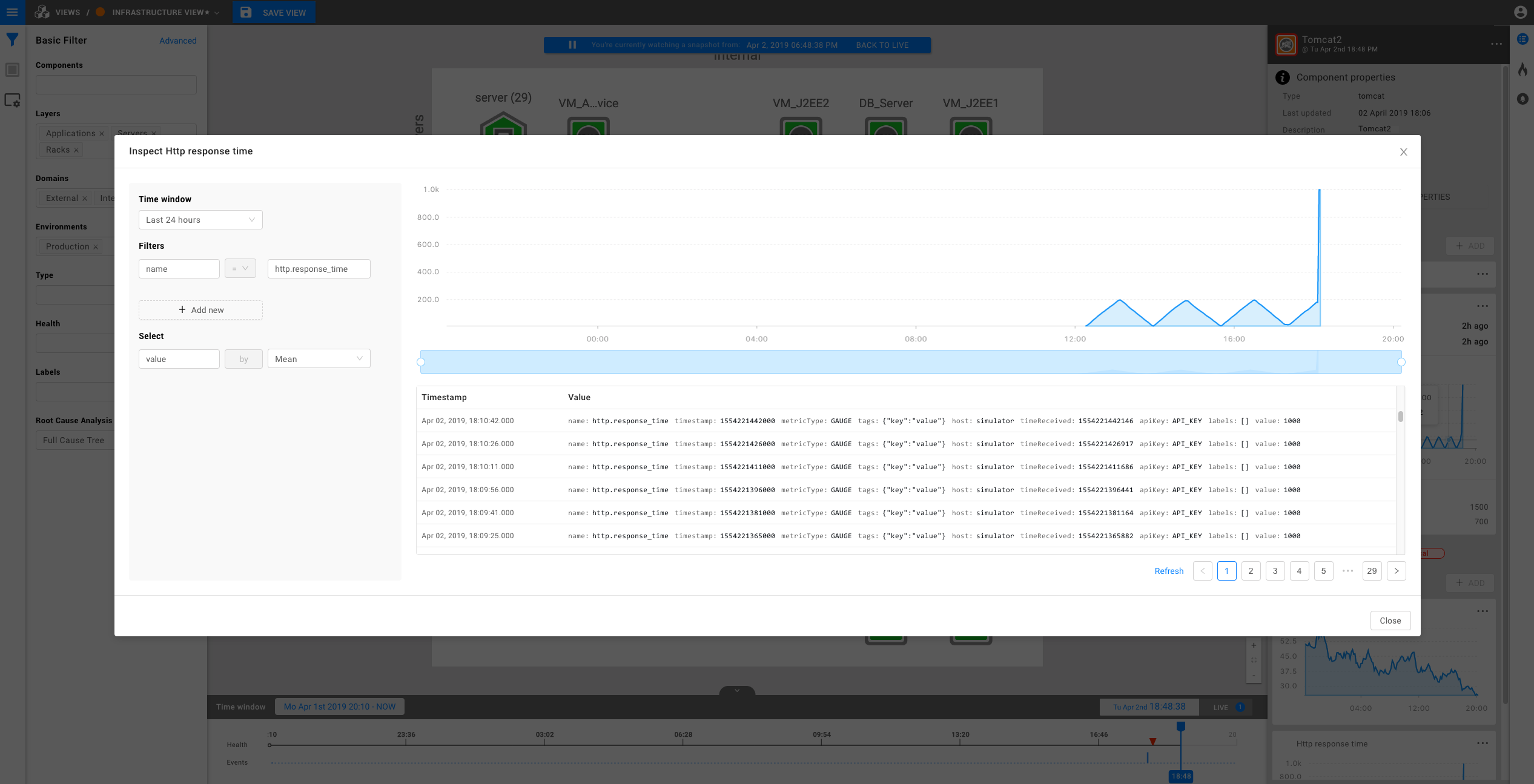Image resolution: width=1534 pixels, height=784 pixels.
Task: Remove the Production environment tag
Action: pyautogui.click(x=96, y=247)
